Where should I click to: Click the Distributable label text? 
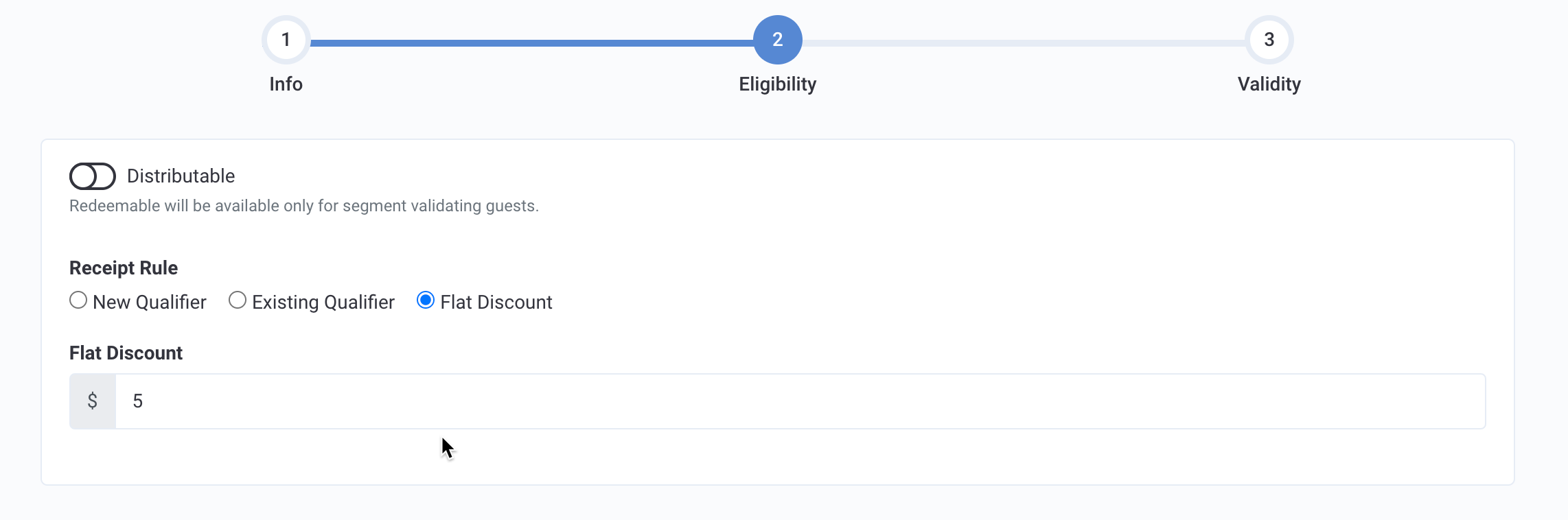181,176
